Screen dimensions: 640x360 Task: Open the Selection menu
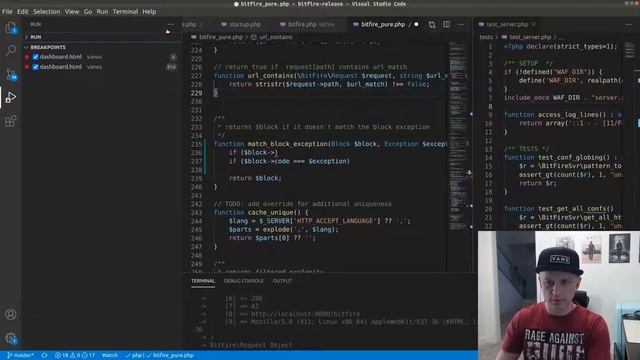tap(47, 12)
